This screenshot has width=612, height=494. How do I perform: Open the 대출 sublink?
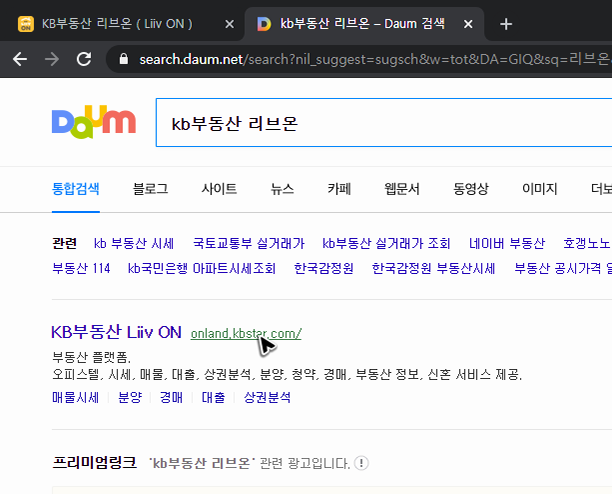point(213,398)
